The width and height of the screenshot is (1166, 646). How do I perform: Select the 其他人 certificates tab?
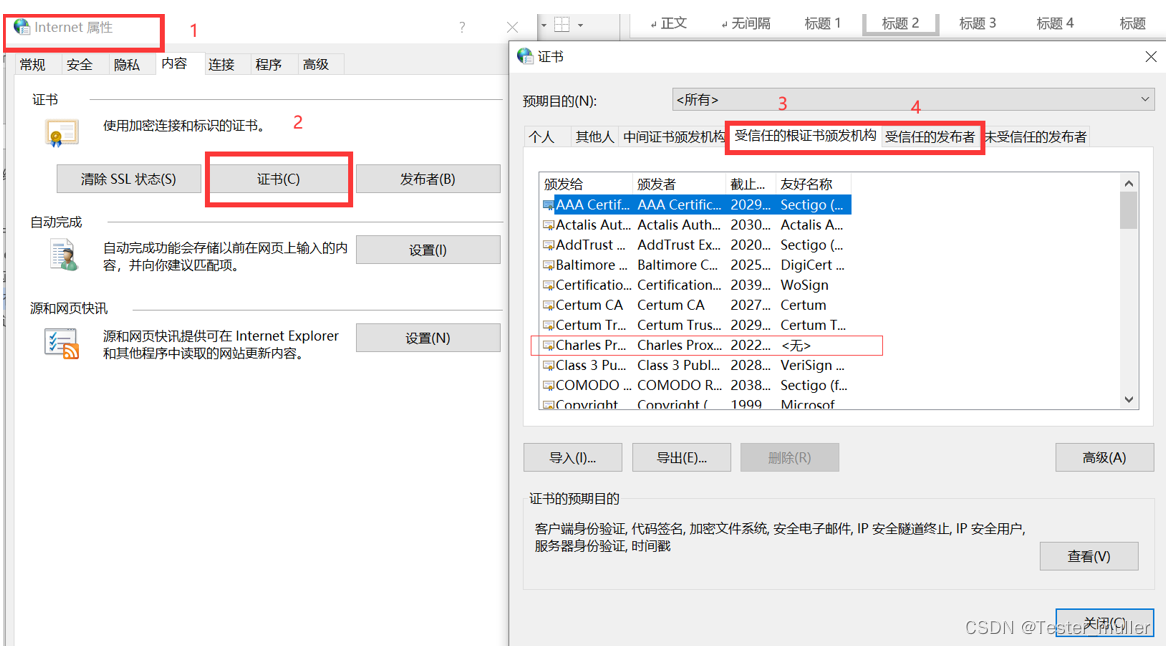pyautogui.click(x=594, y=137)
